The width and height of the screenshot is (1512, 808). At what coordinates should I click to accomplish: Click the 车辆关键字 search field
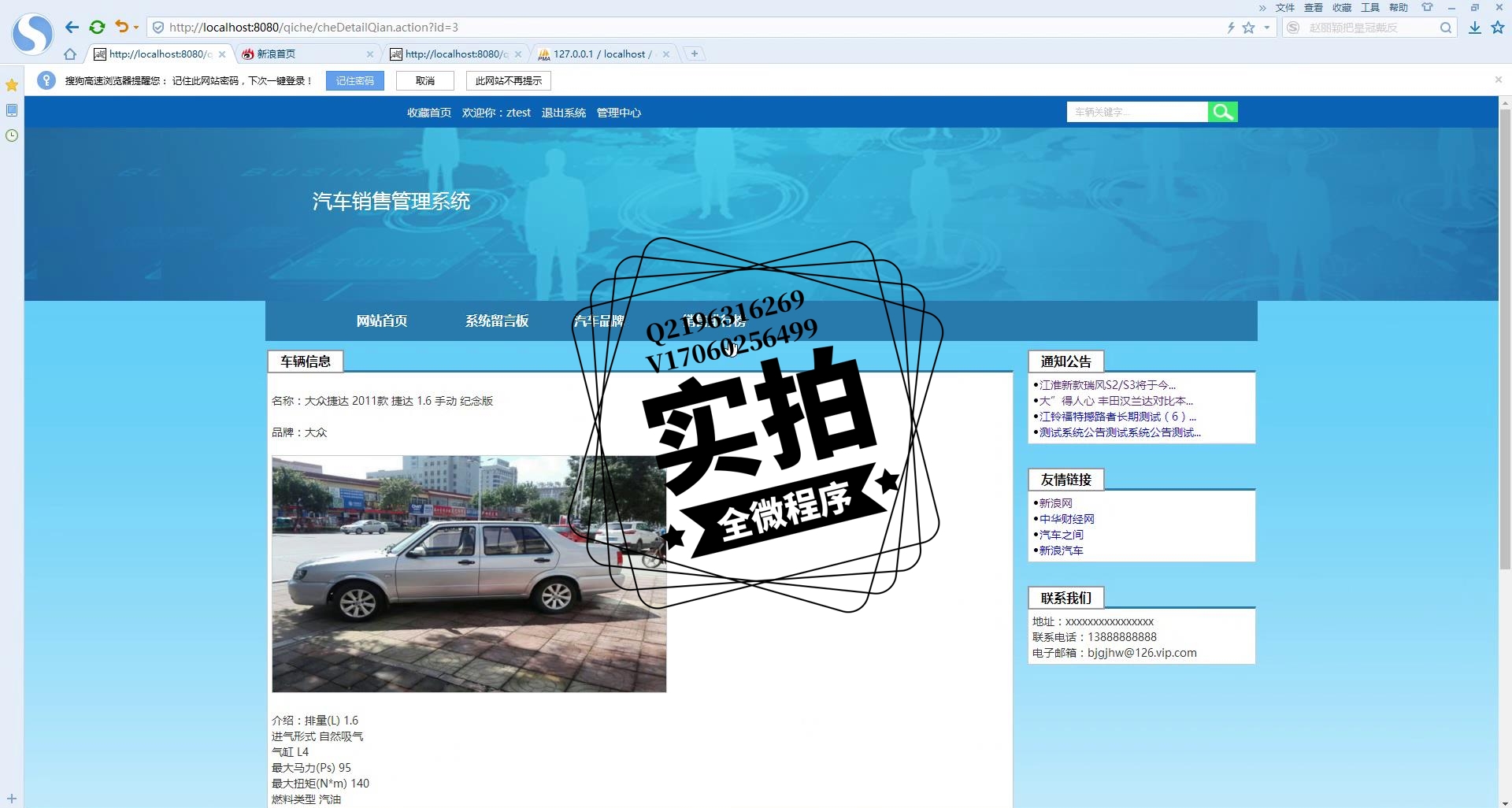(1137, 112)
